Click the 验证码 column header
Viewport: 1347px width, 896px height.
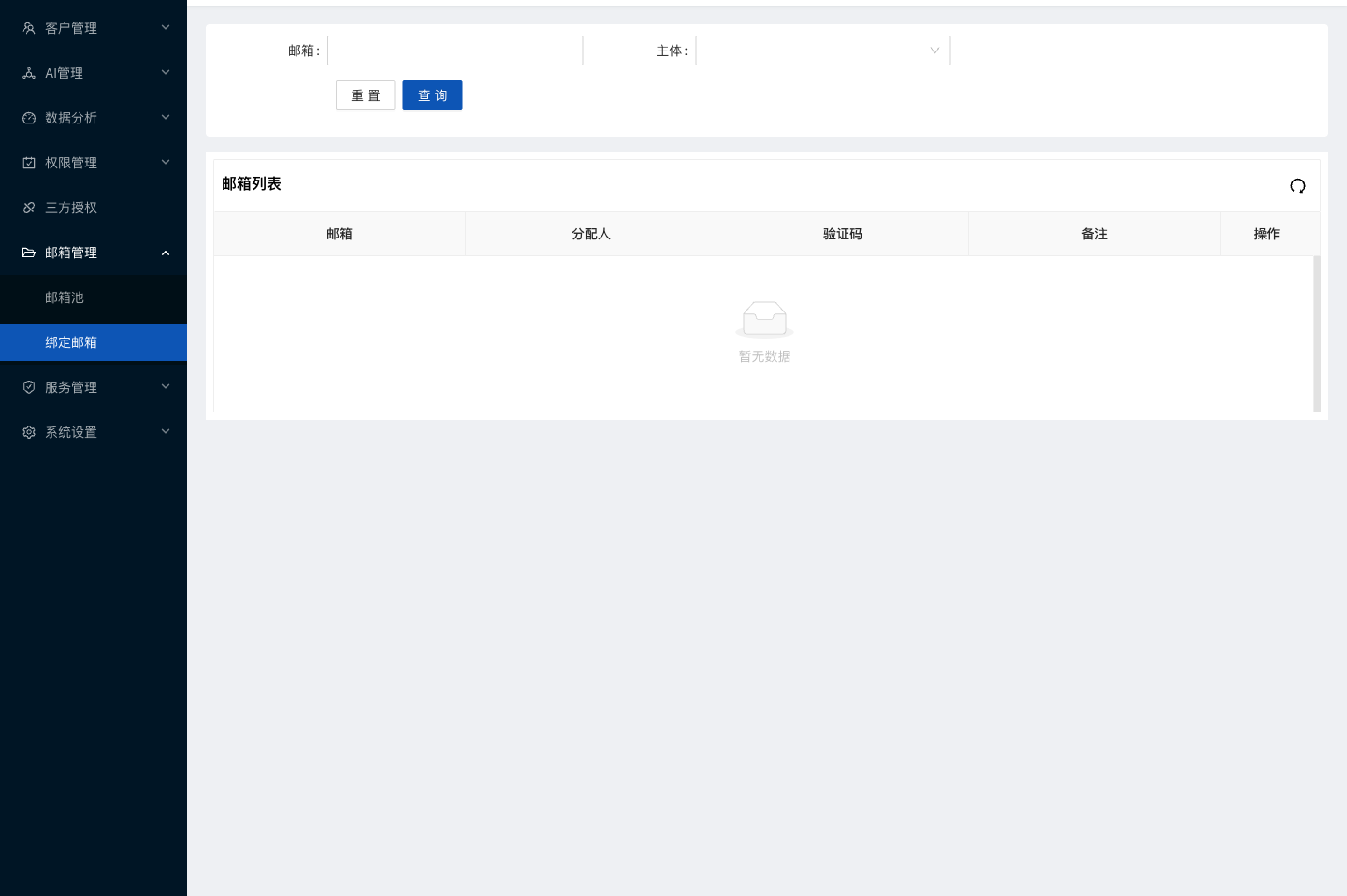pos(843,234)
